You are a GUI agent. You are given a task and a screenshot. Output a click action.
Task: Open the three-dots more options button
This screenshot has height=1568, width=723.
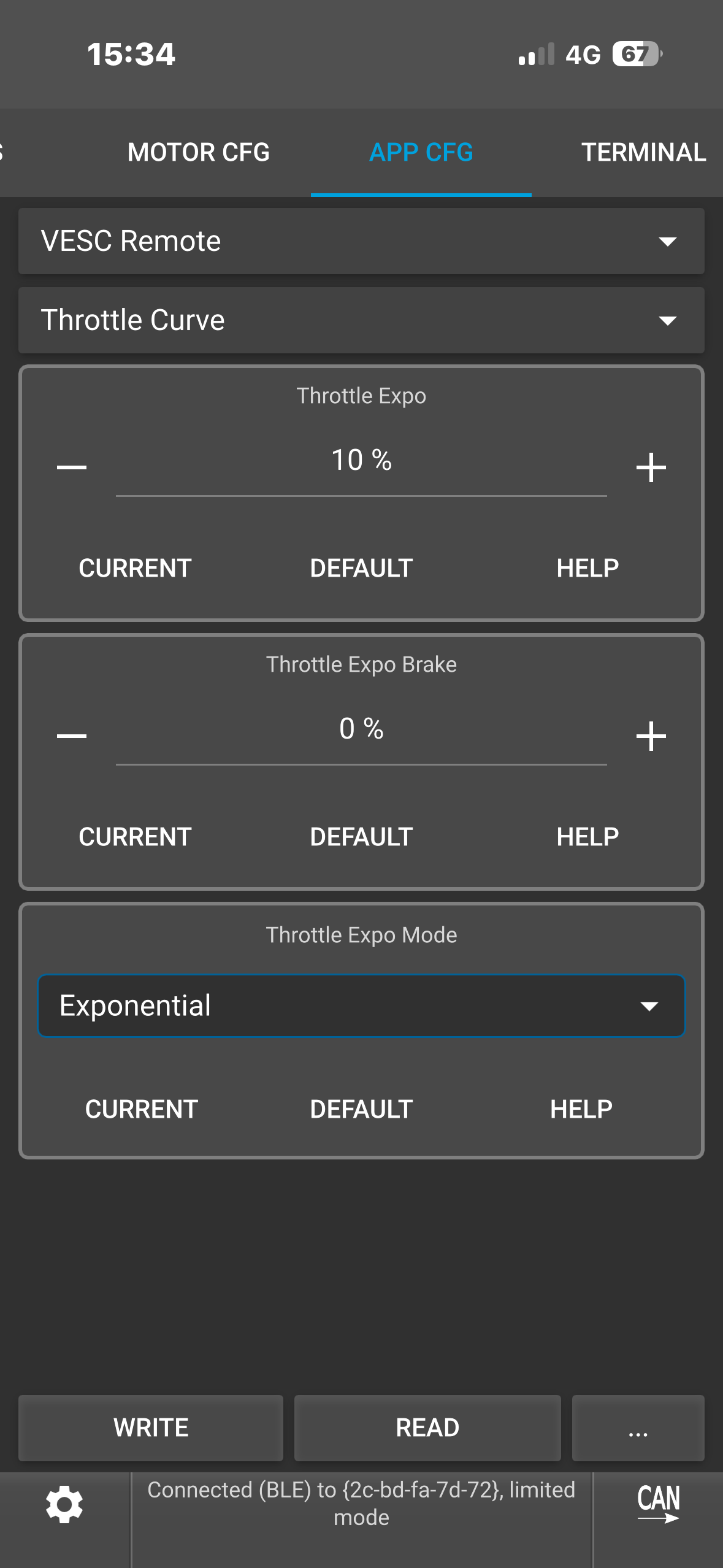pyautogui.click(x=638, y=1428)
